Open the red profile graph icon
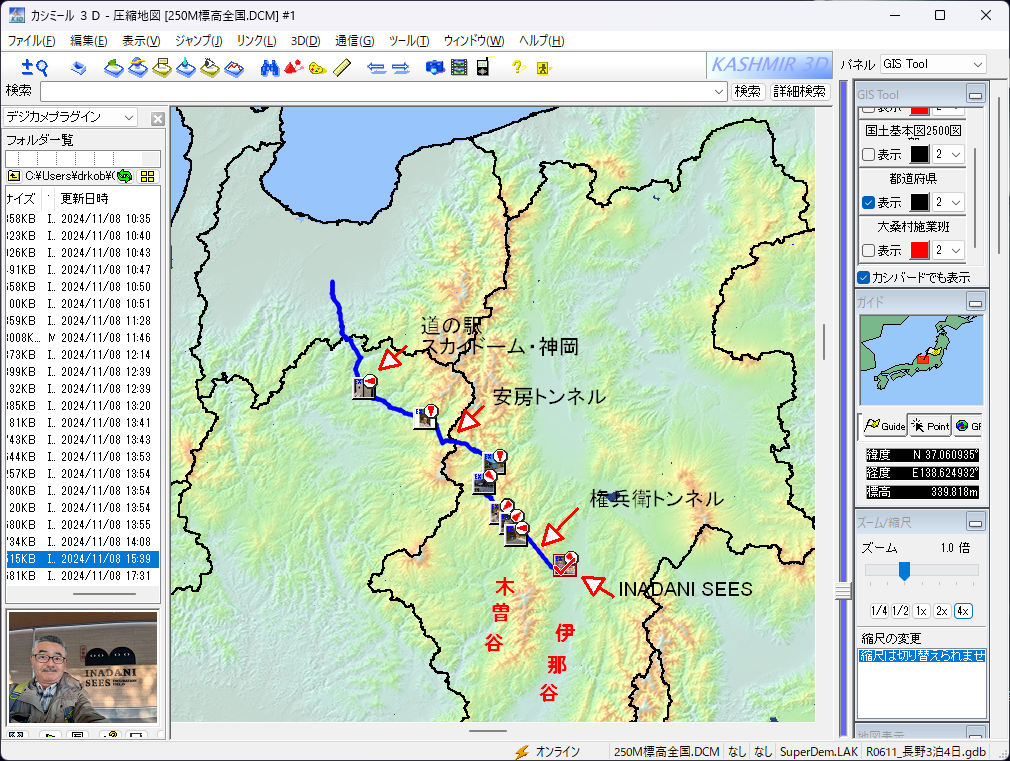The height and width of the screenshot is (761, 1010). tap(233, 68)
